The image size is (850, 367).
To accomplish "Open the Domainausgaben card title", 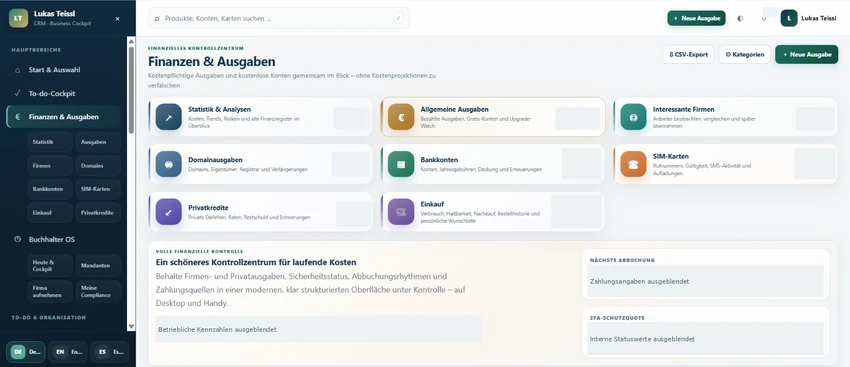I will 215,160.
